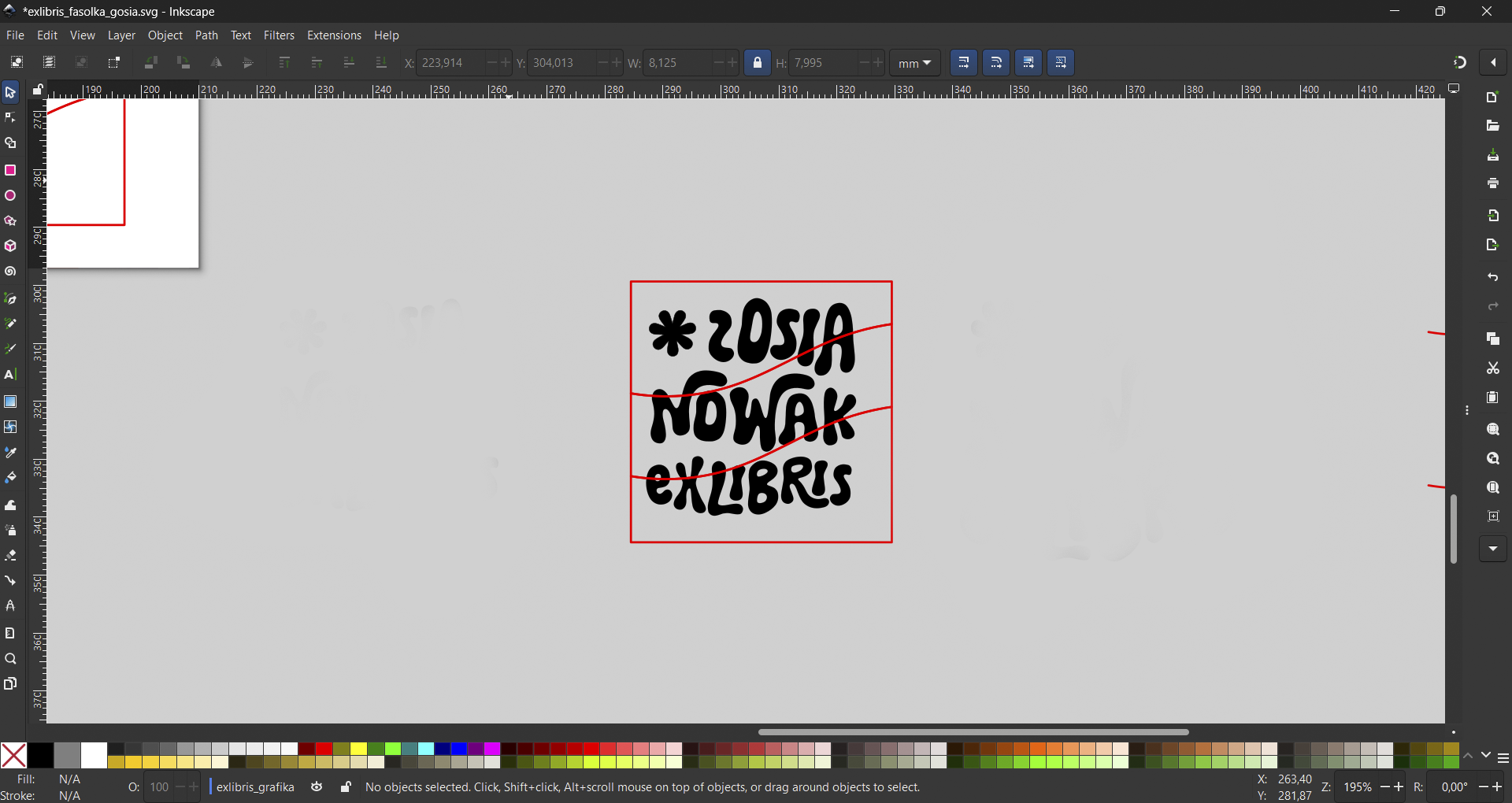Select the Rectangle tool
This screenshot has height=803, width=1512.
pos(10,170)
